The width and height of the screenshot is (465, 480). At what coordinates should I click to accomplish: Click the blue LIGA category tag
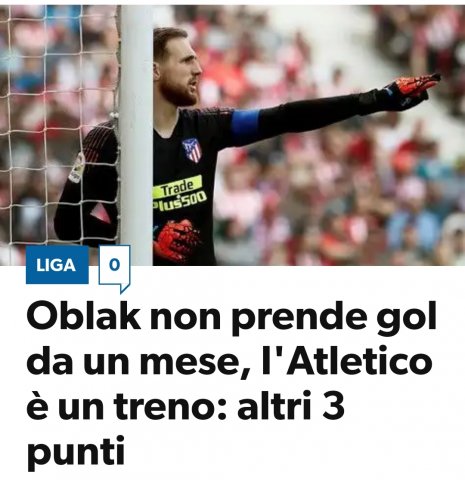57,265
